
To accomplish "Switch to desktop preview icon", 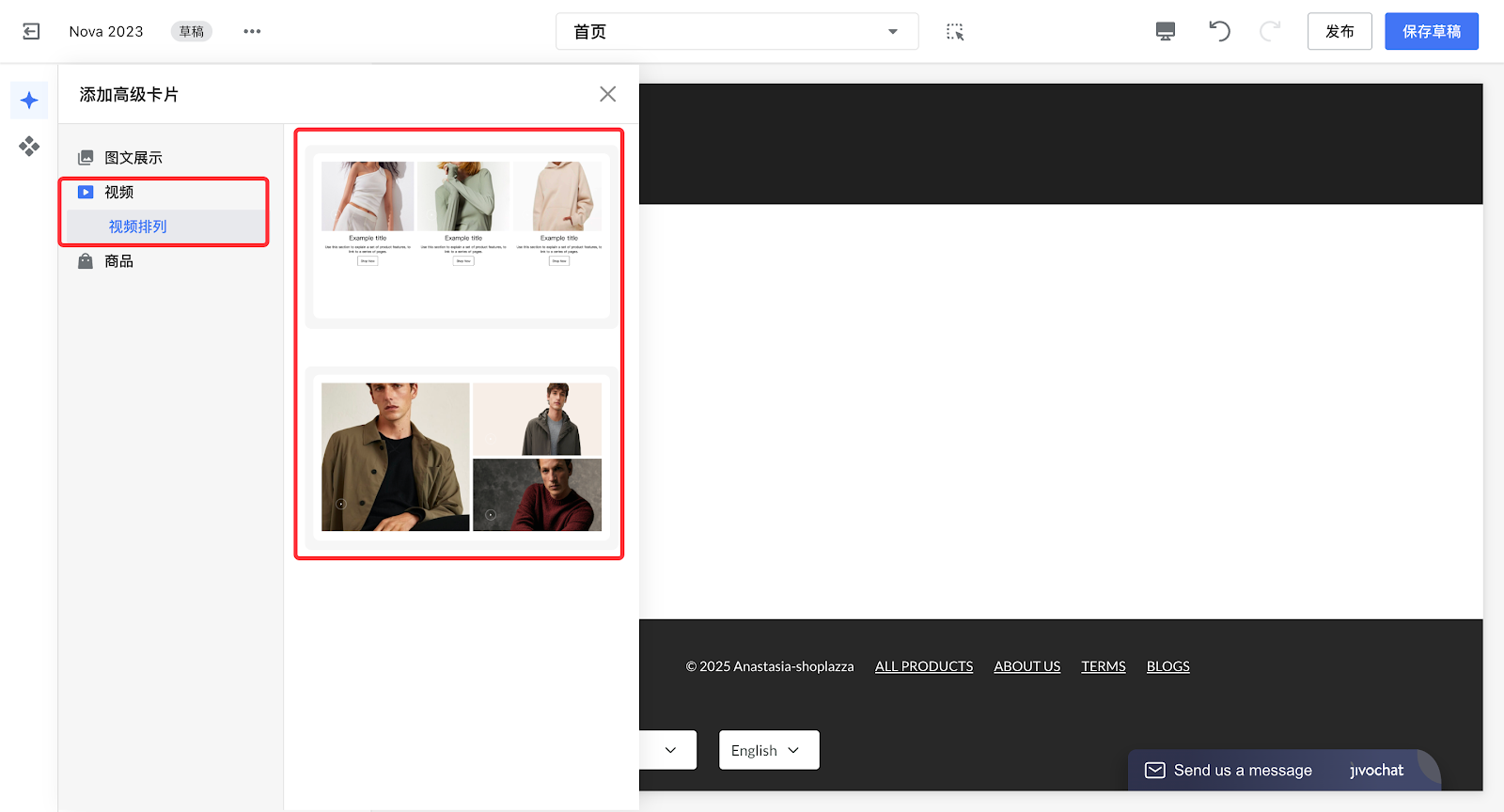I will pos(1165,32).
